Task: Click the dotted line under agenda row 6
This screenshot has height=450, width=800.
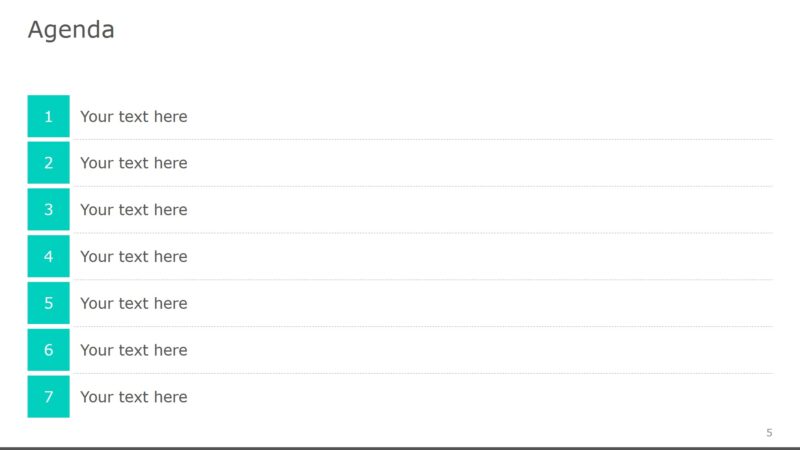Action: 420,373
